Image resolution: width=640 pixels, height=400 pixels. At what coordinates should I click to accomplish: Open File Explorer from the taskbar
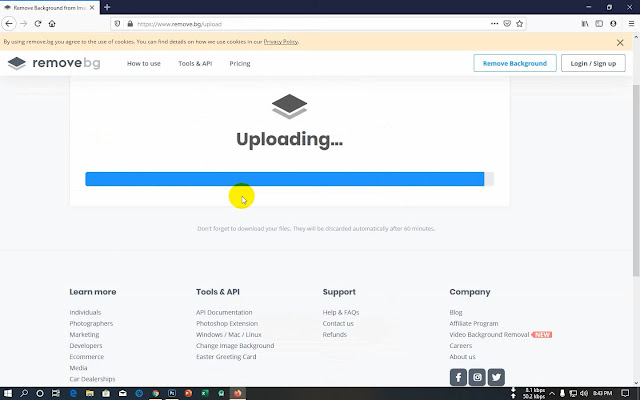(x=90, y=393)
